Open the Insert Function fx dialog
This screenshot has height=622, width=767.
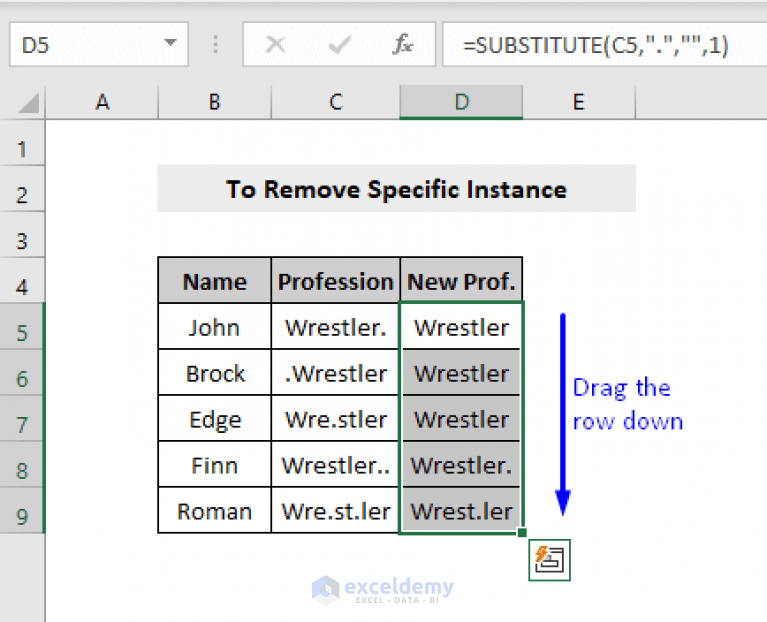(403, 44)
